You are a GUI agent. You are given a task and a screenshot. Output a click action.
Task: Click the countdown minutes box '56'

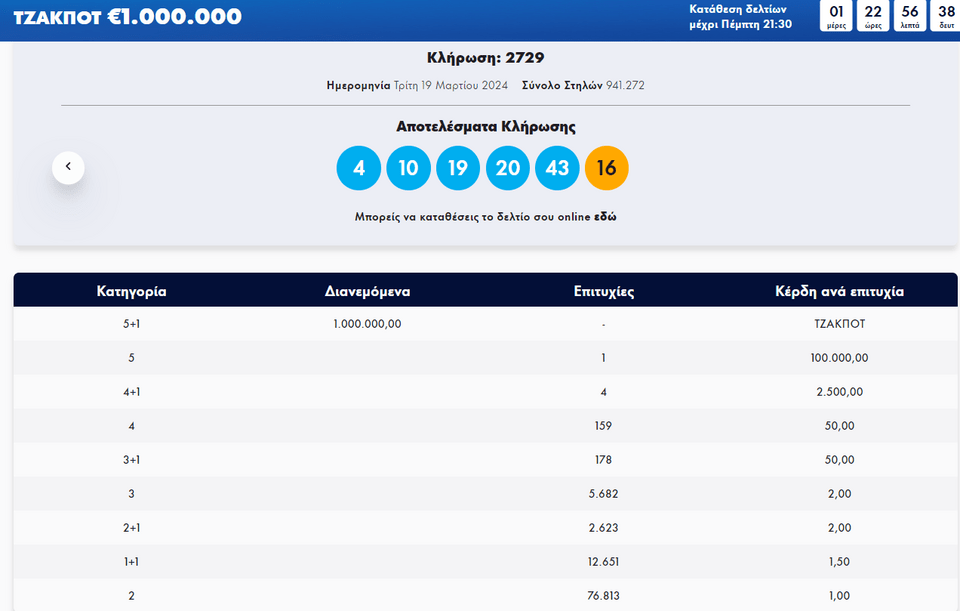[910, 16]
